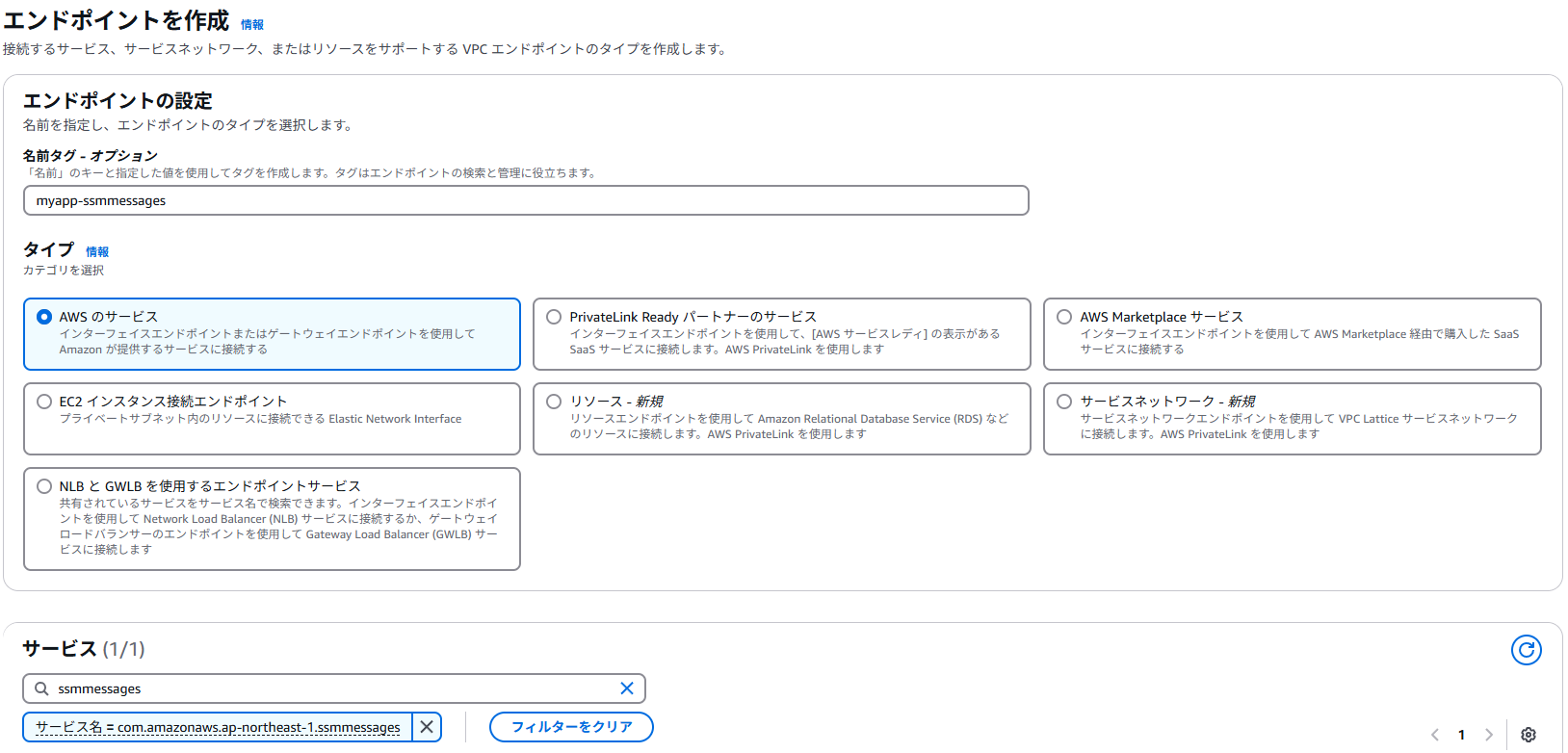The image size is (1568, 753).
Task: Click the 名前タグ - オプション label
Action: pos(91,155)
